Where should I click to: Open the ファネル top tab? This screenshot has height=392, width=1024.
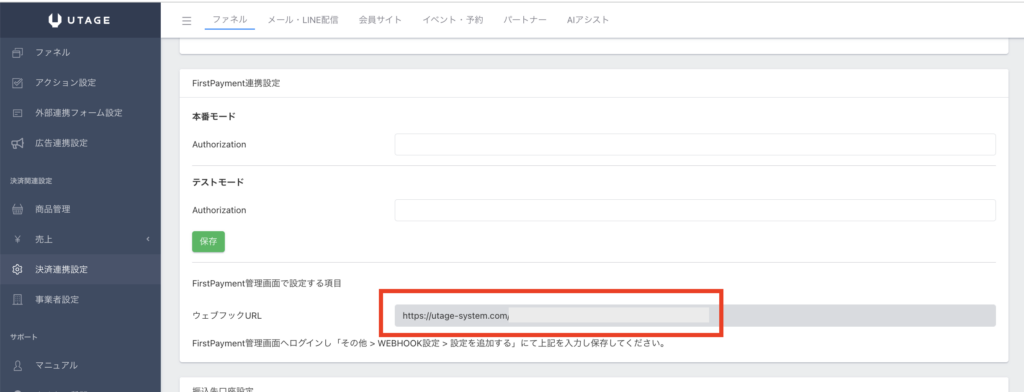point(230,20)
